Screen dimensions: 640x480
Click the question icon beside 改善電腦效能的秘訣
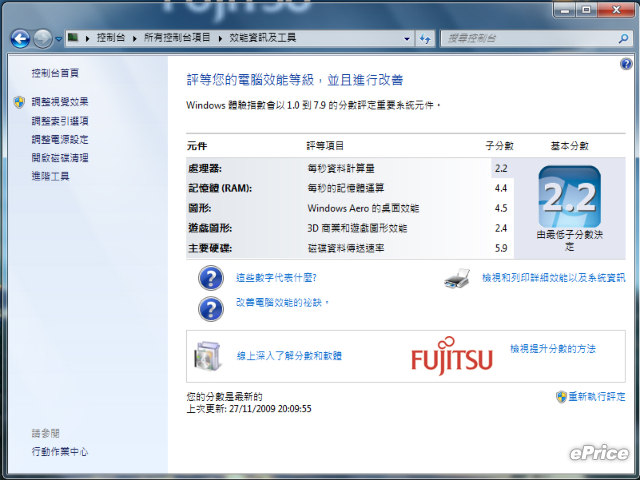pyautogui.click(x=211, y=309)
